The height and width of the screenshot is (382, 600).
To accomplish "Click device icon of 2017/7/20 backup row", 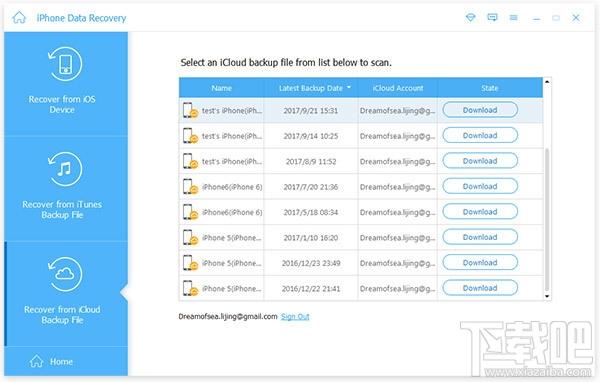I will pyautogui.click(x=190, y=187).
